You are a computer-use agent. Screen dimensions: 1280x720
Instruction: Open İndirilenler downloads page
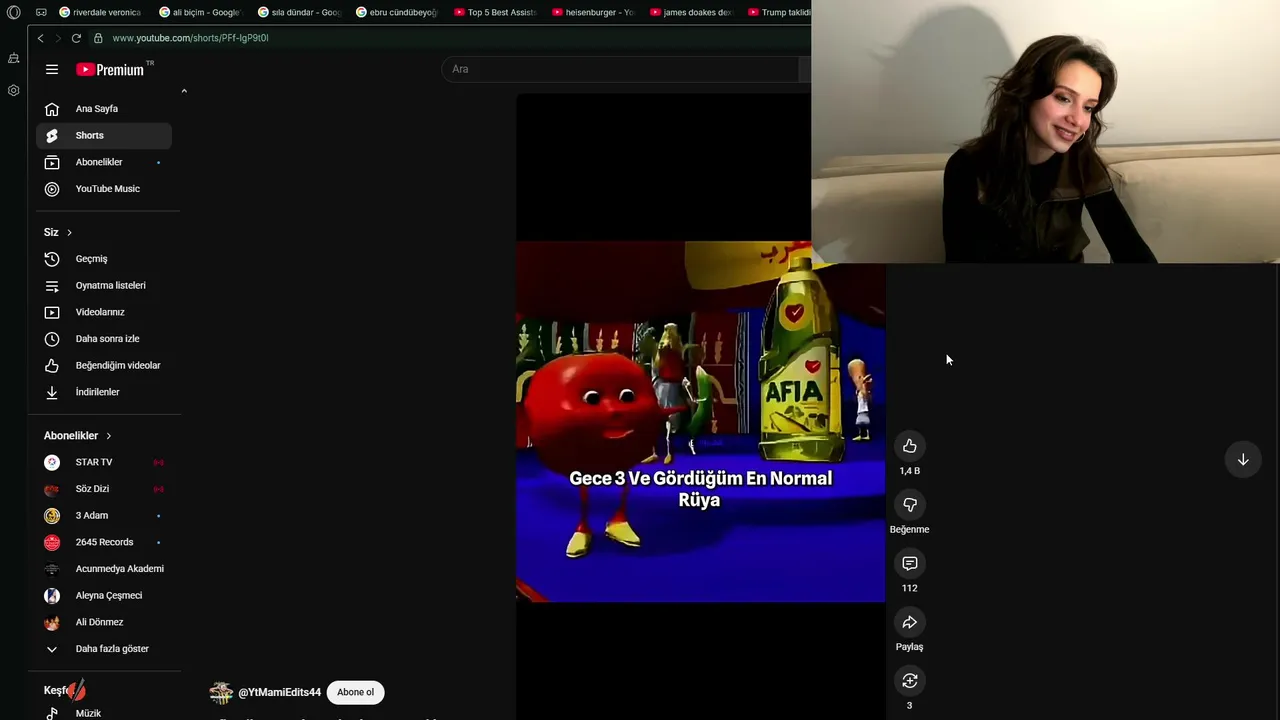click(104, 392)
